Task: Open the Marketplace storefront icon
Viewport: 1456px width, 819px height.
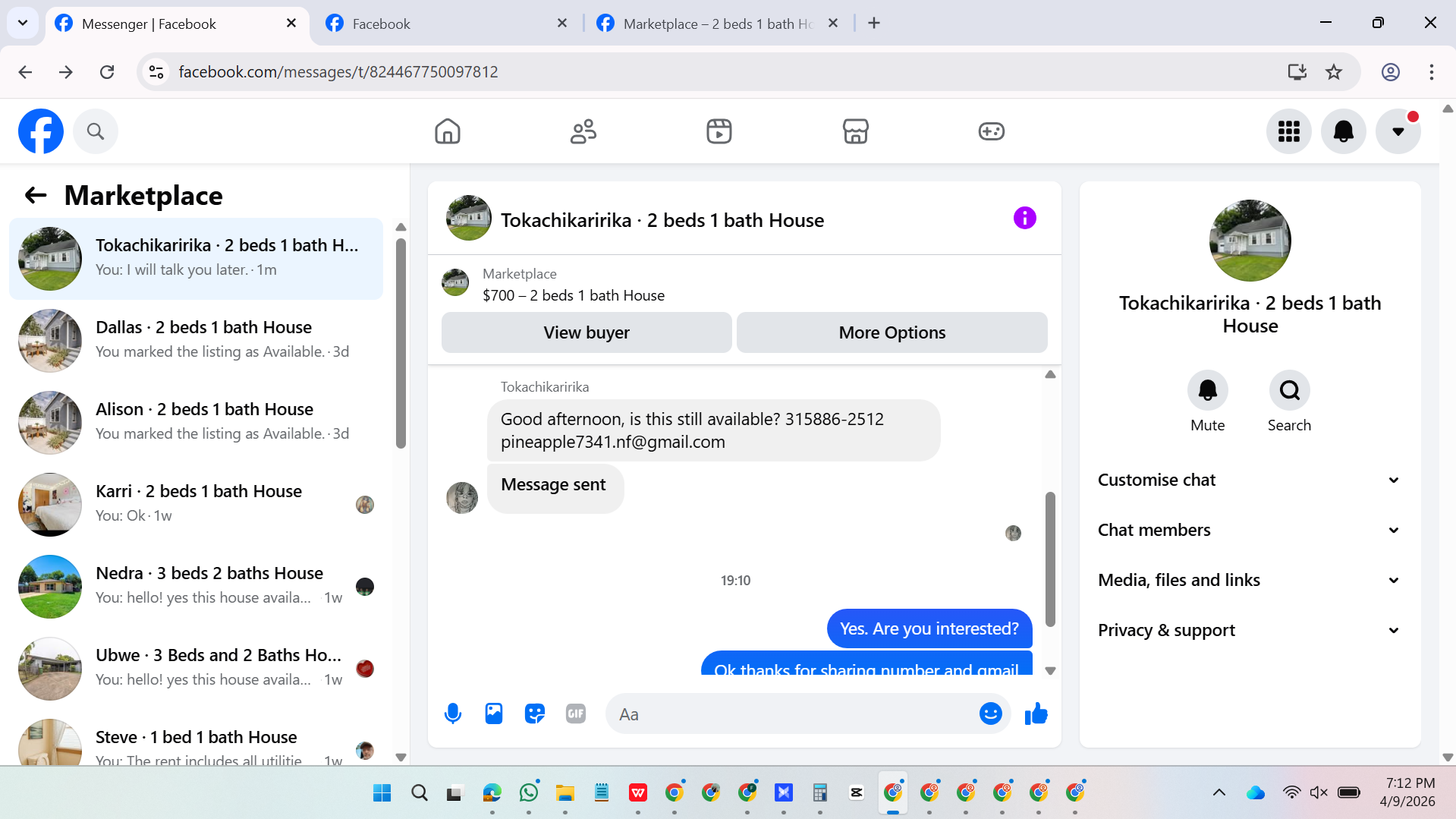Action: tap(855, 131)
